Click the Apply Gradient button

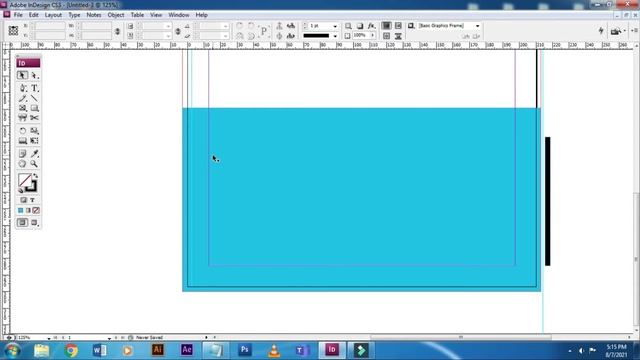click(x=28, y=210)
